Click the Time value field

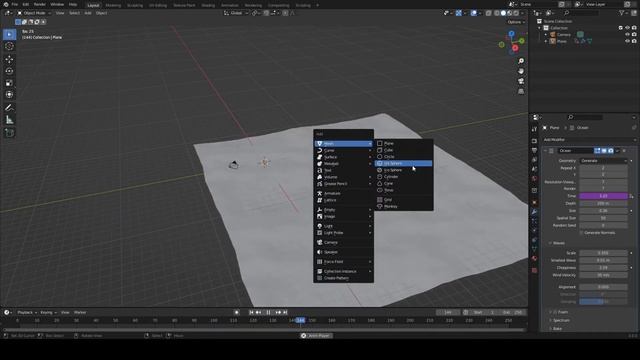click(603, 196)
